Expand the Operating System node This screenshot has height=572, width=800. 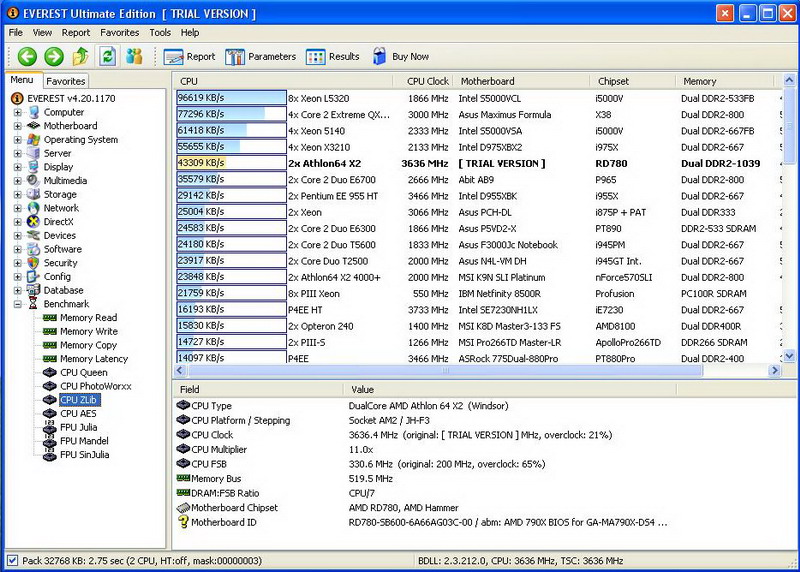click(18, 140)
